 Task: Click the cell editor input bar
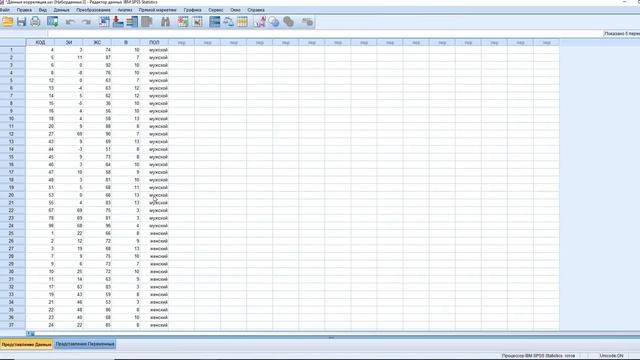point(325,34)
